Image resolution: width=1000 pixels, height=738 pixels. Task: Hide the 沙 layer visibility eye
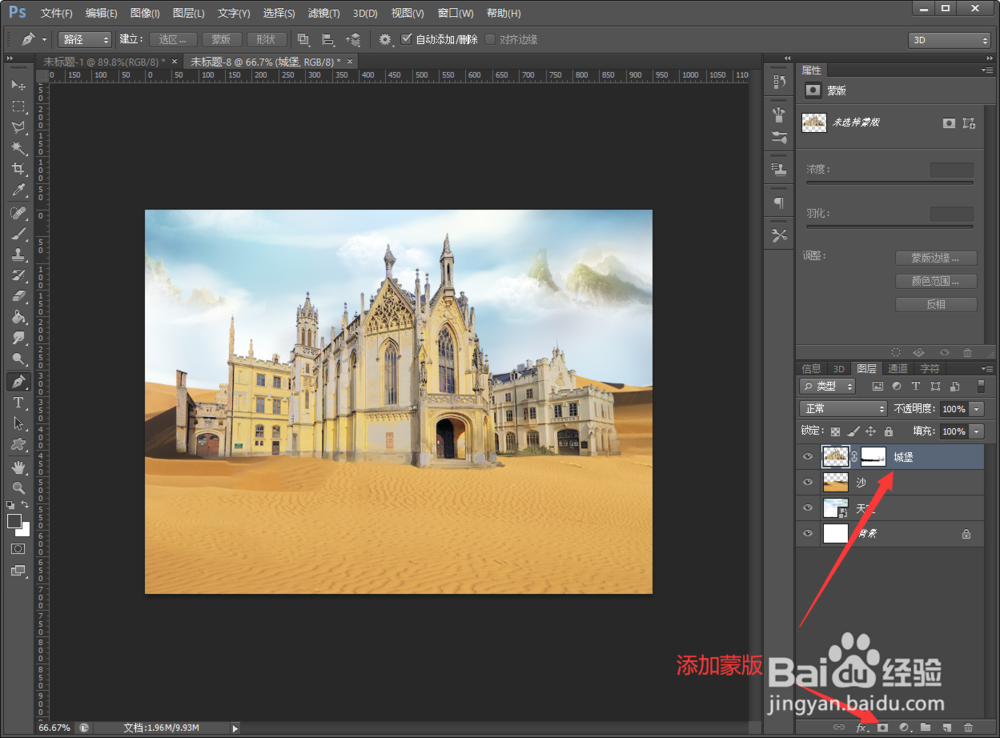click(x=807, y=482)
